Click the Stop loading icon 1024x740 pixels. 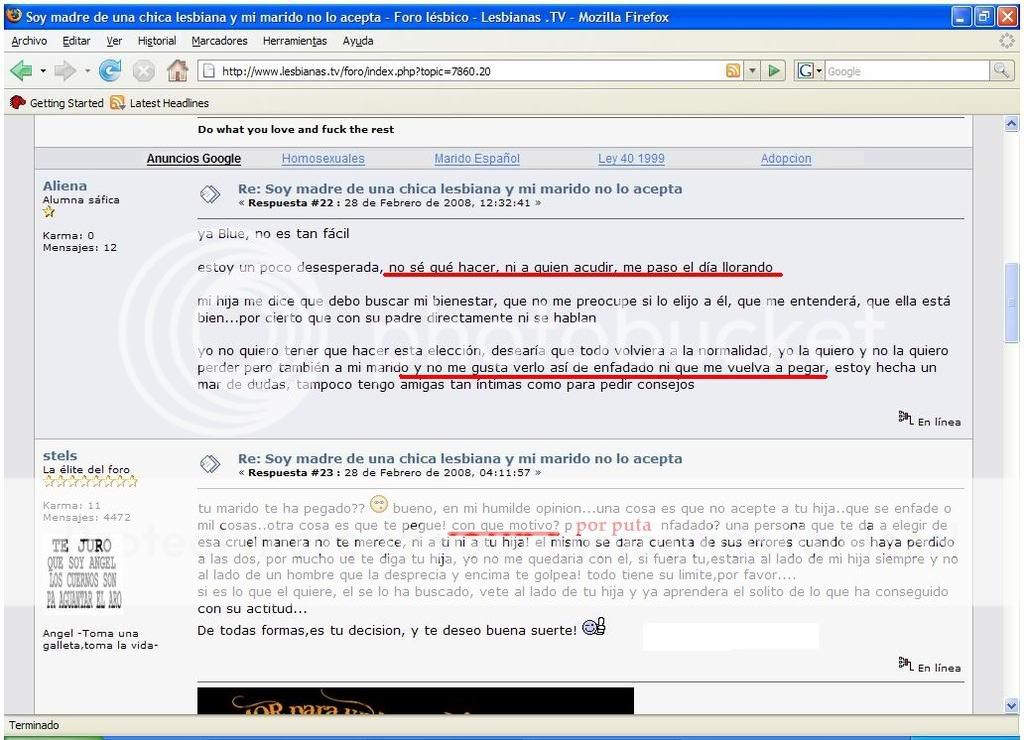144,71
